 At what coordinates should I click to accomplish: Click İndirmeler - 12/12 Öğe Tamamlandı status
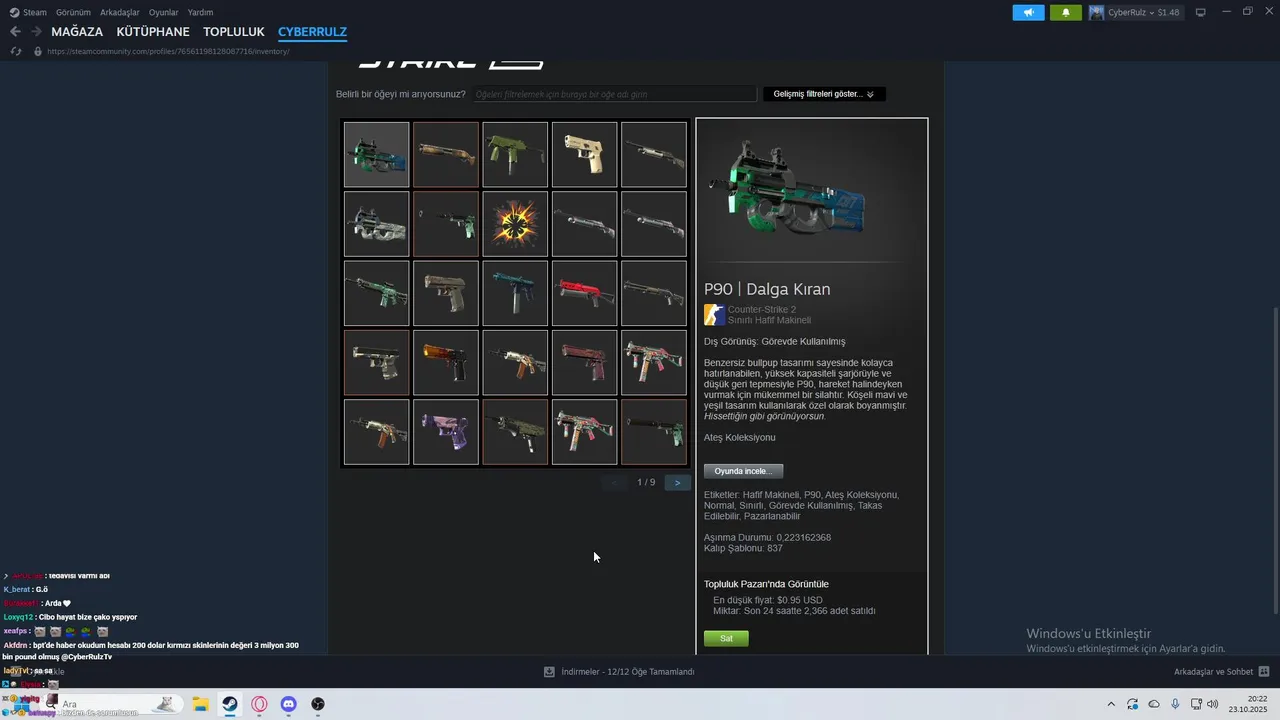tap(628, 672)
